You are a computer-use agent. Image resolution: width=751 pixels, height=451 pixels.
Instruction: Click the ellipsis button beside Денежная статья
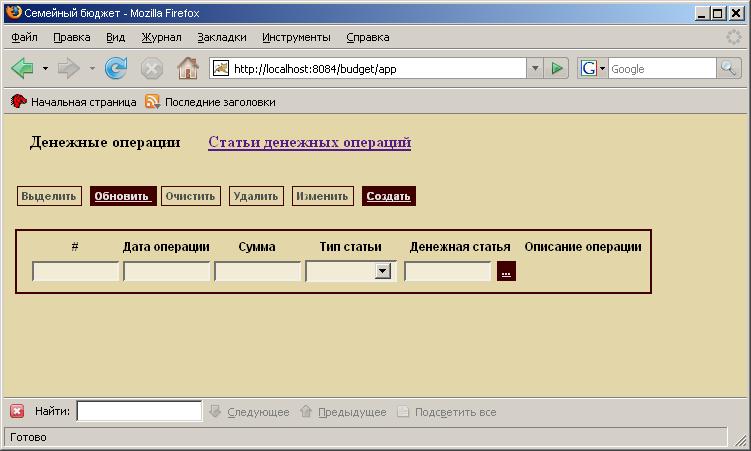[506, 271]
